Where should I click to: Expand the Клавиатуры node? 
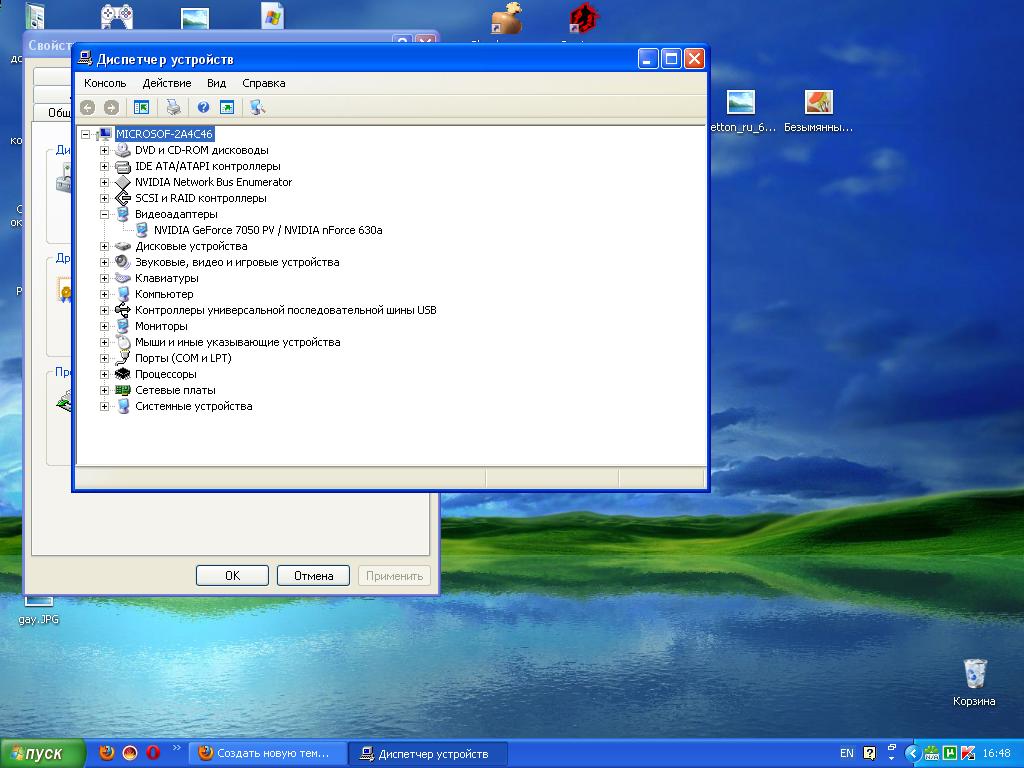coord(104,278)
